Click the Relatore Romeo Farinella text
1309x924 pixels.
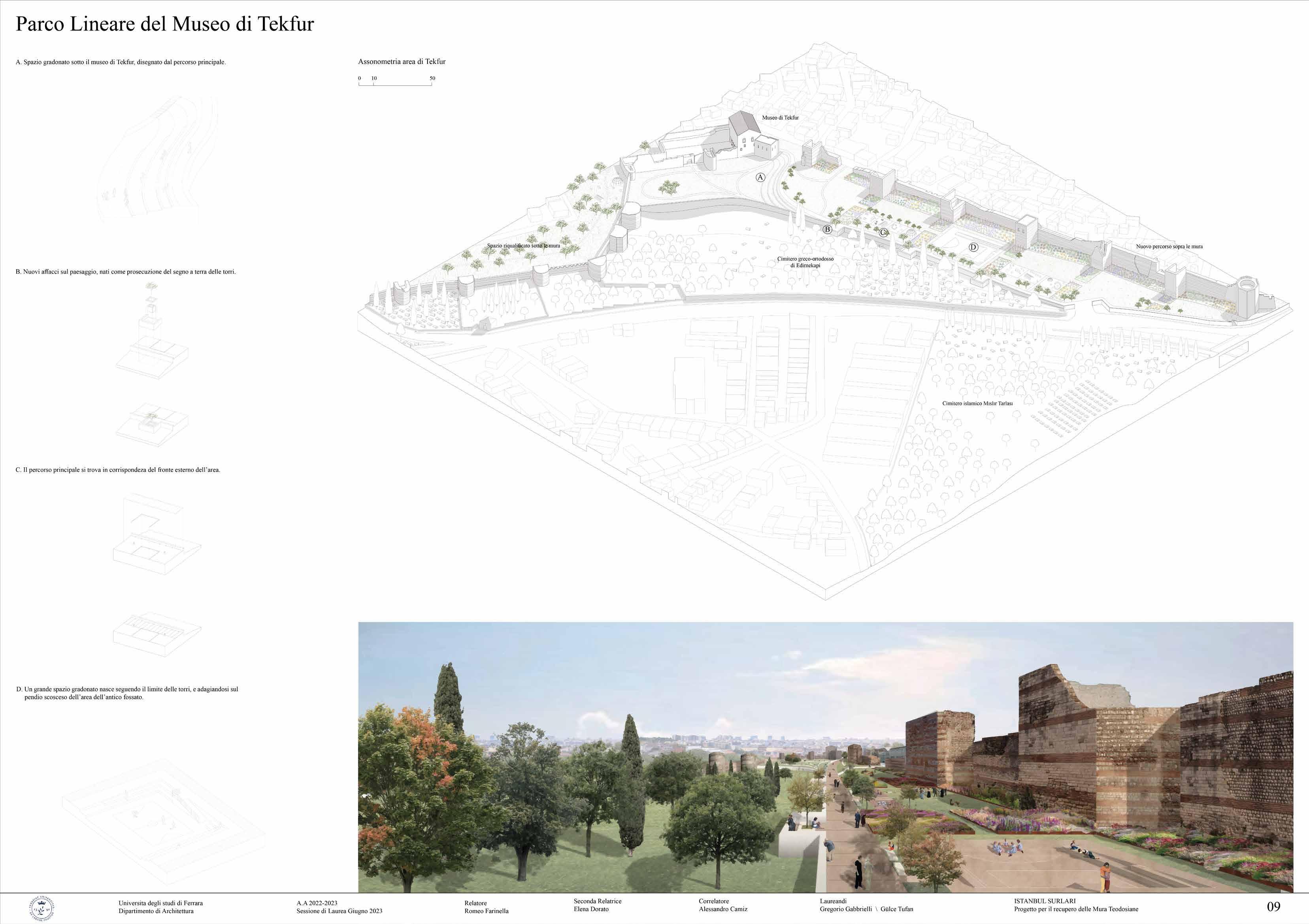[x=486, y=907]
